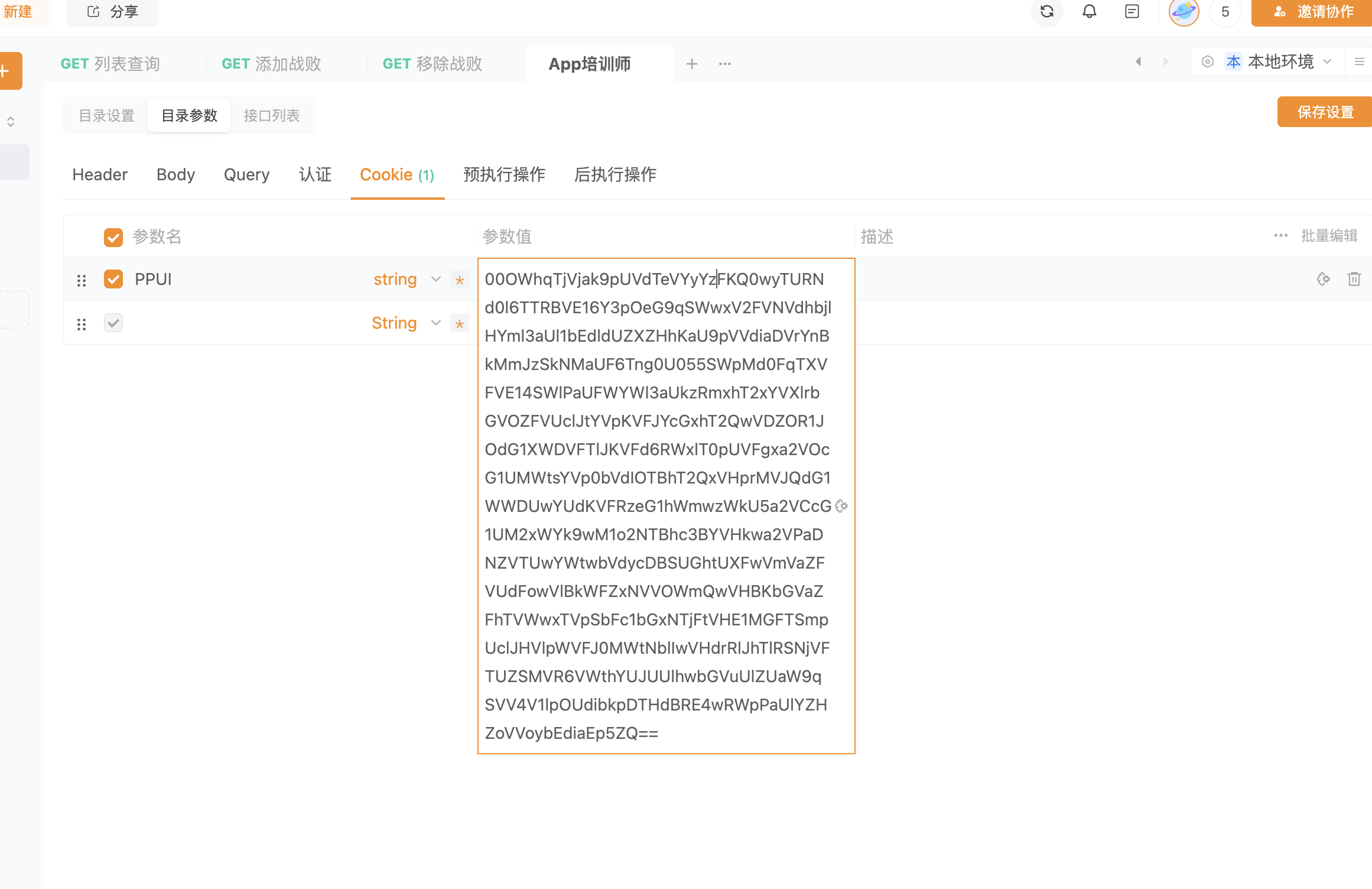Open PPUI row settings icon
Screen dimensions: 1372x889
point(1323,279)
